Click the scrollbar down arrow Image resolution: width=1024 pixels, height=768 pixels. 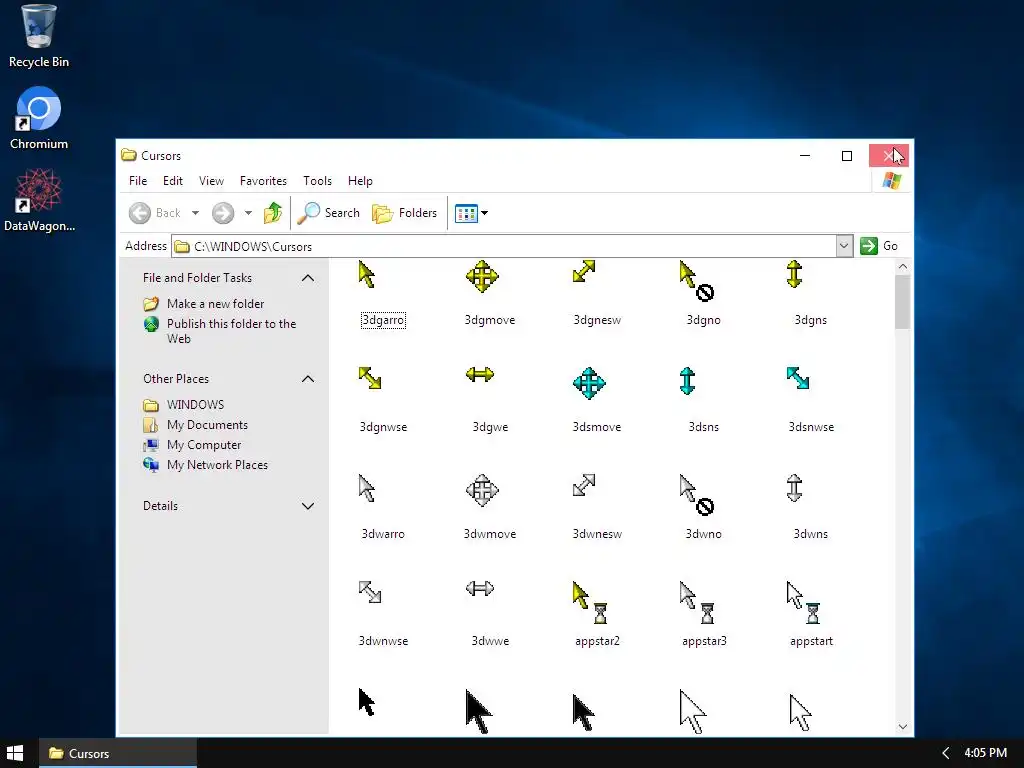coord(903,727)
